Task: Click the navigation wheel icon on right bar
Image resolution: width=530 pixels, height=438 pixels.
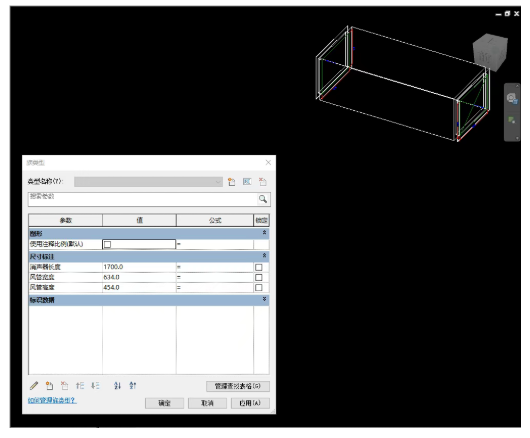Action: click(x=512, y=99)
